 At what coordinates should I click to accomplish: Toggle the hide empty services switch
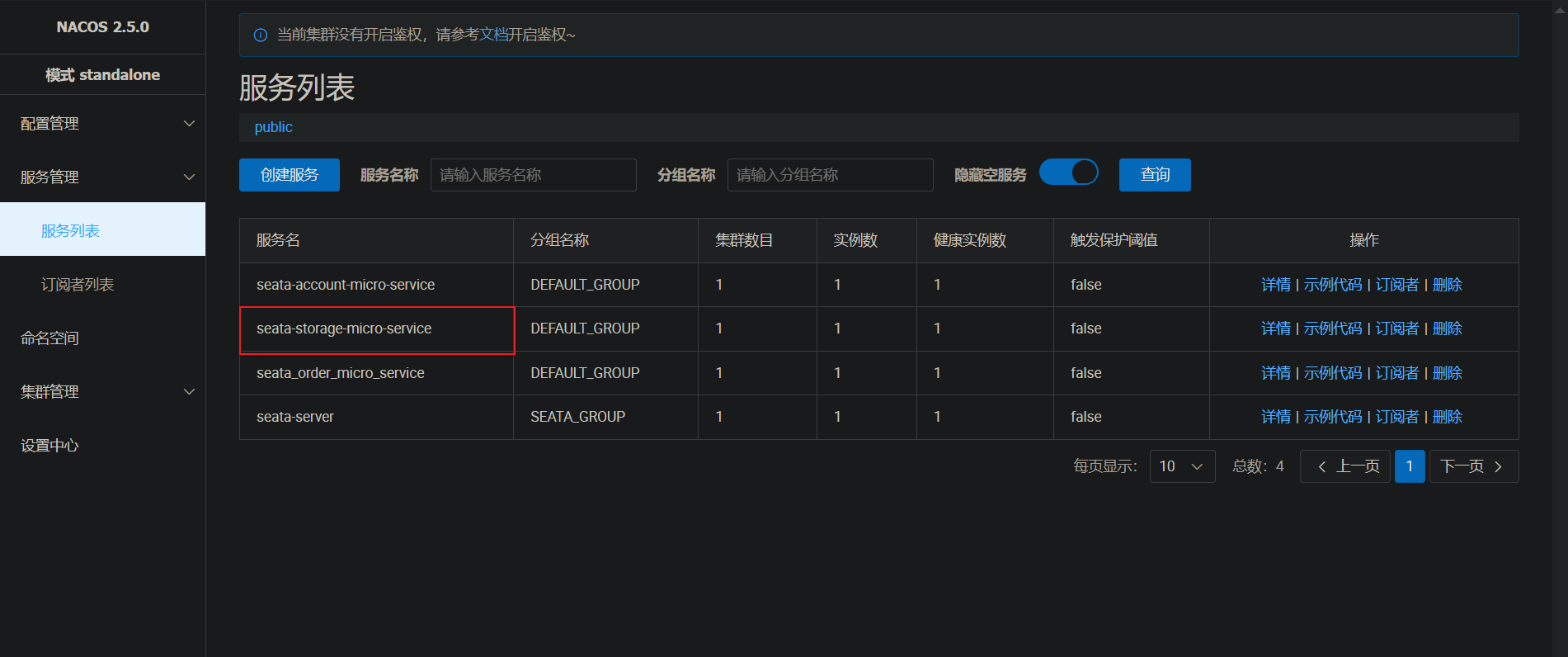coord(1068,173)
